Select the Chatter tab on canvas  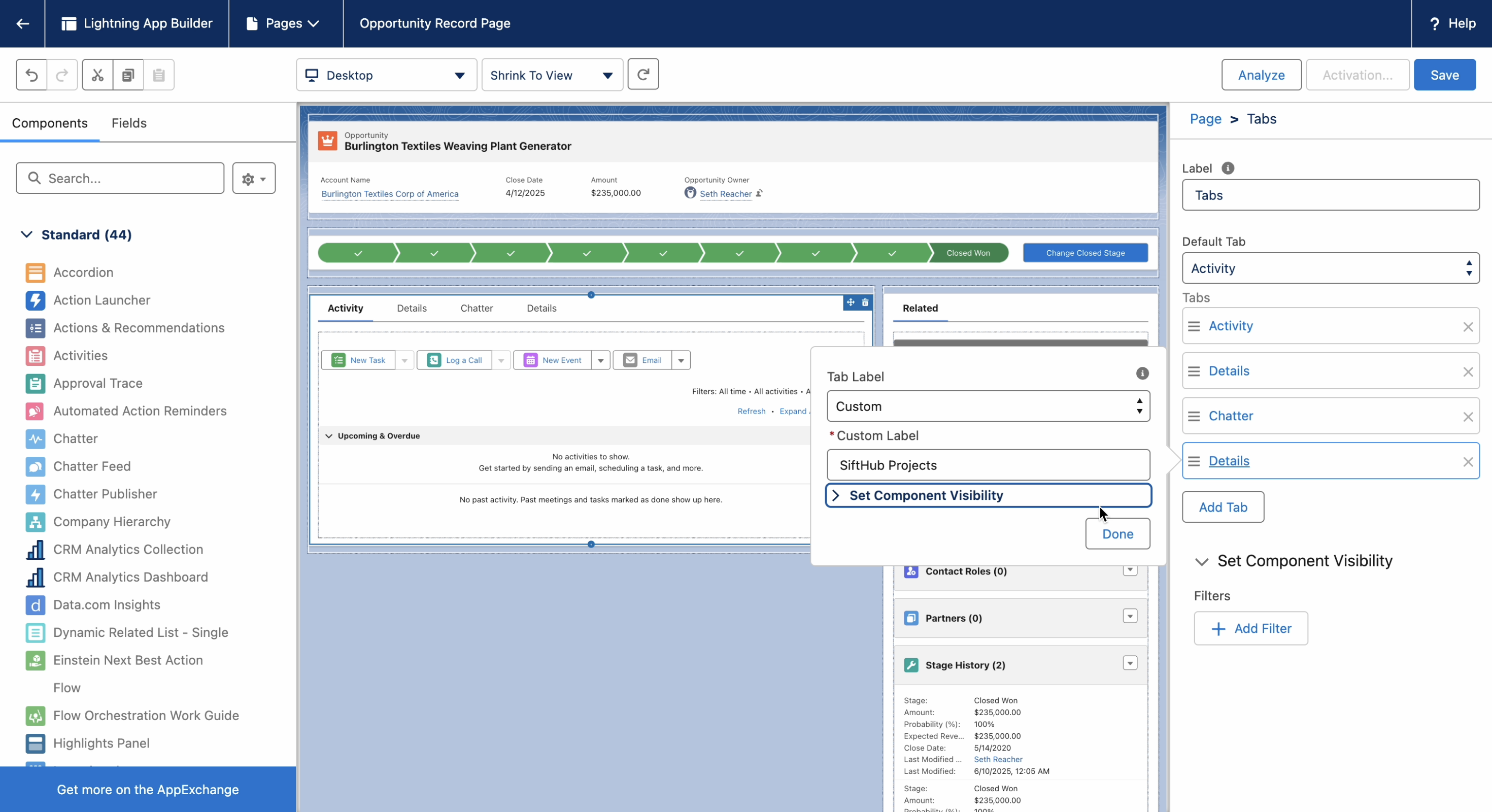click(476, 308)
